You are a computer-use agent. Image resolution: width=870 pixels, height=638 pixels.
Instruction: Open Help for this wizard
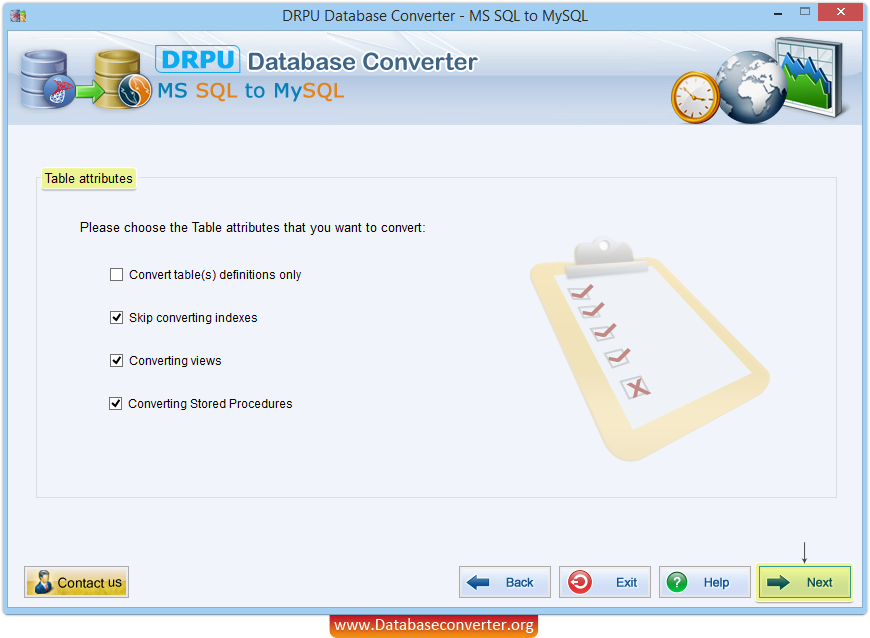[705, 582]
